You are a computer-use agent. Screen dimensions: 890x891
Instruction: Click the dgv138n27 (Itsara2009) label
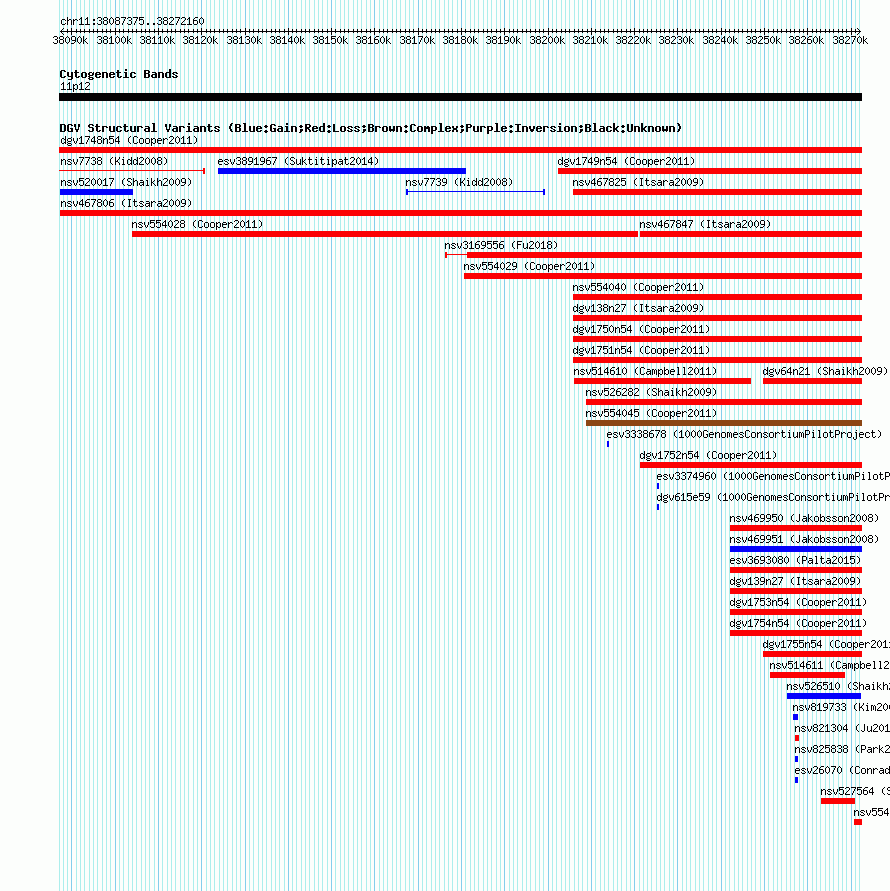point(638,309)
